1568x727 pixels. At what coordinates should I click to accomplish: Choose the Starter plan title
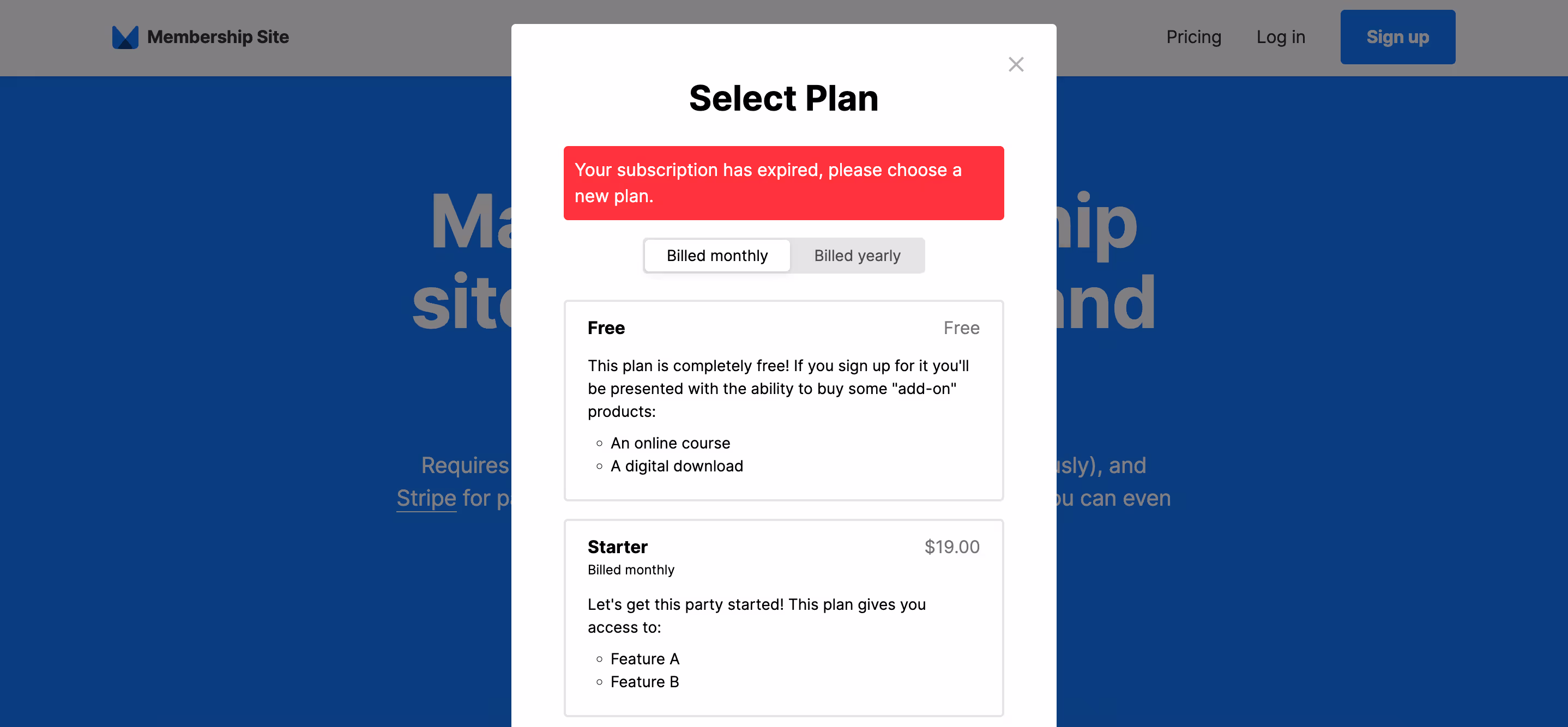tap(617, 547)
